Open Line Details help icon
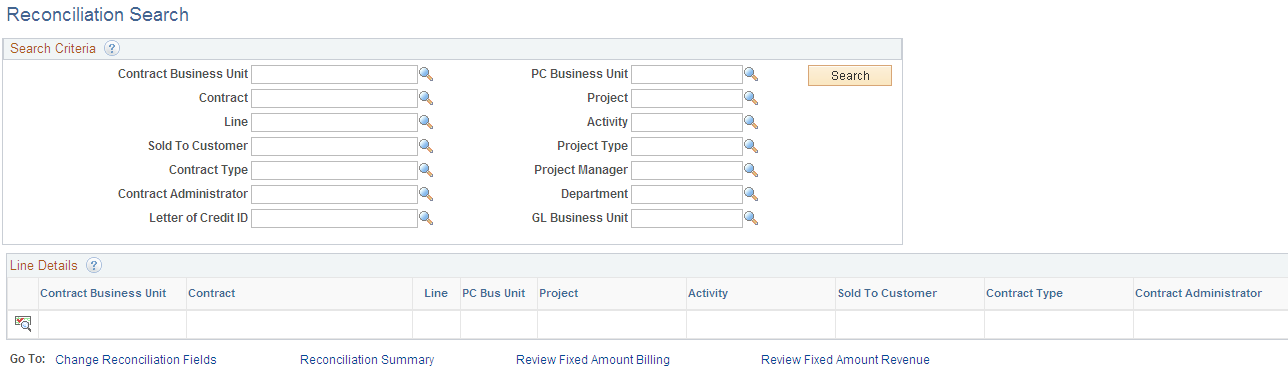The image size is (1288, 378). 94,265
